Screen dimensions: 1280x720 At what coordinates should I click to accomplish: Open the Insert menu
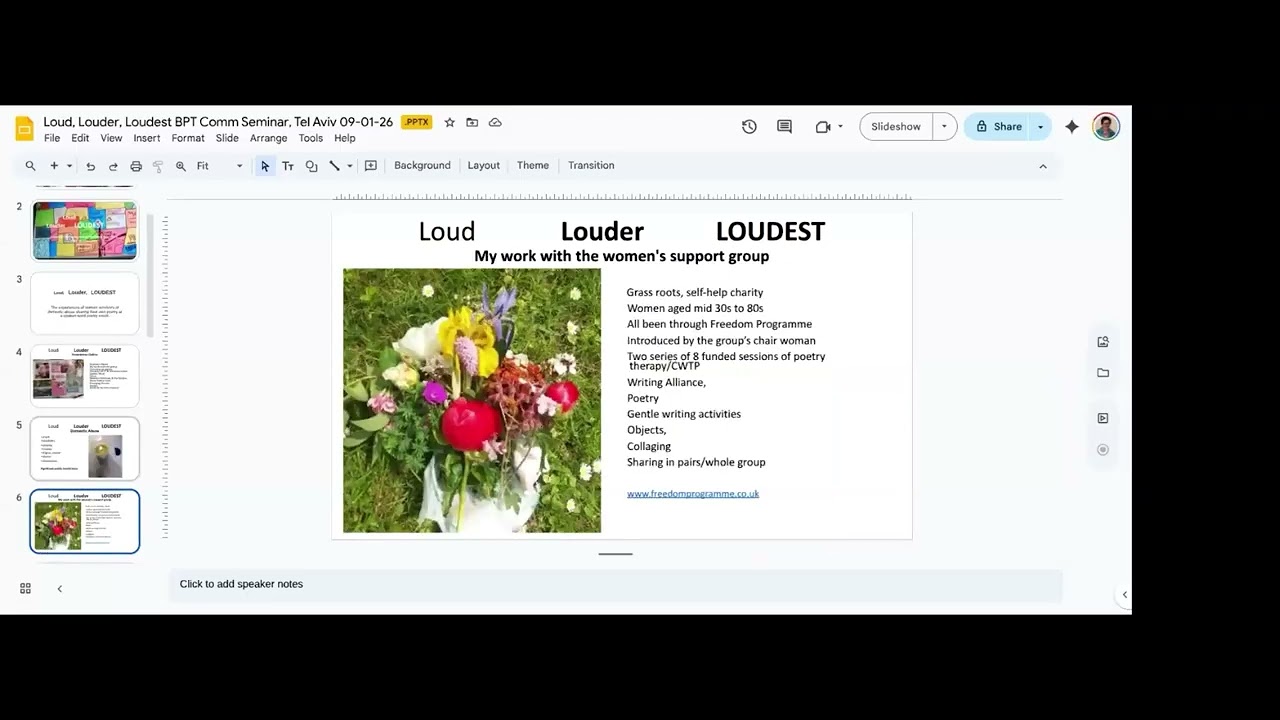pyautogui.click(x=147, y=138)
